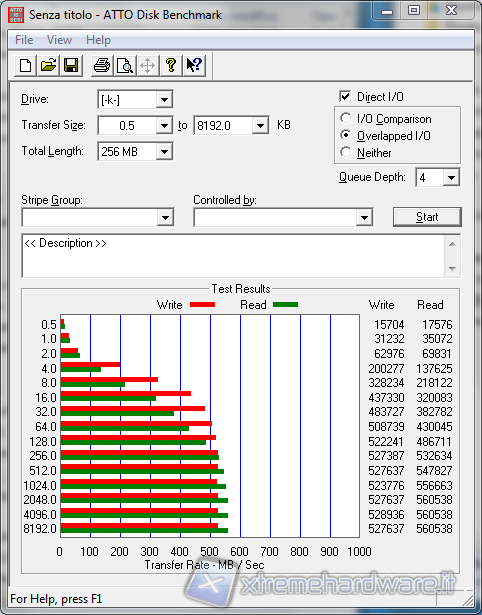Expand the Drive dropdown list
Image resolution: width=482 pixels, height=615 pixels.
coord(164,100)
